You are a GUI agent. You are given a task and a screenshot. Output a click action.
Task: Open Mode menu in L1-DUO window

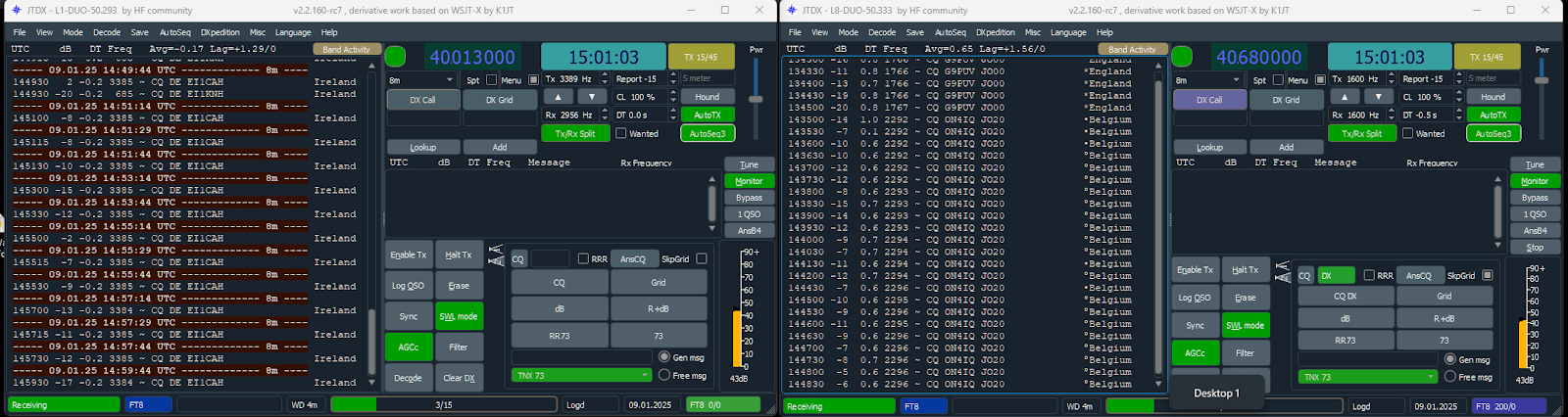point(73,32)
